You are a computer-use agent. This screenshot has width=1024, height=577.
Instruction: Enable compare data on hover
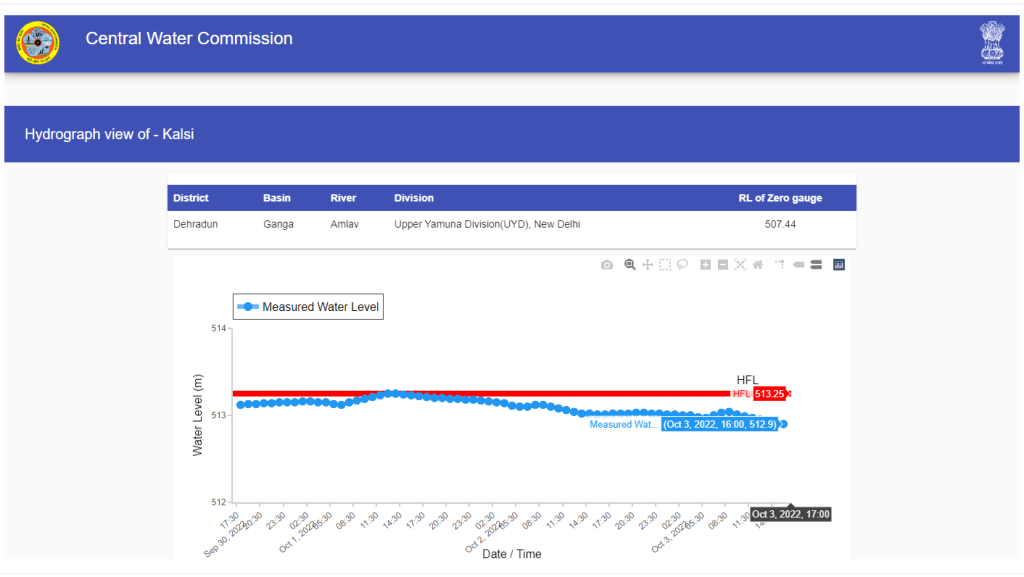[x=816, y=265]
